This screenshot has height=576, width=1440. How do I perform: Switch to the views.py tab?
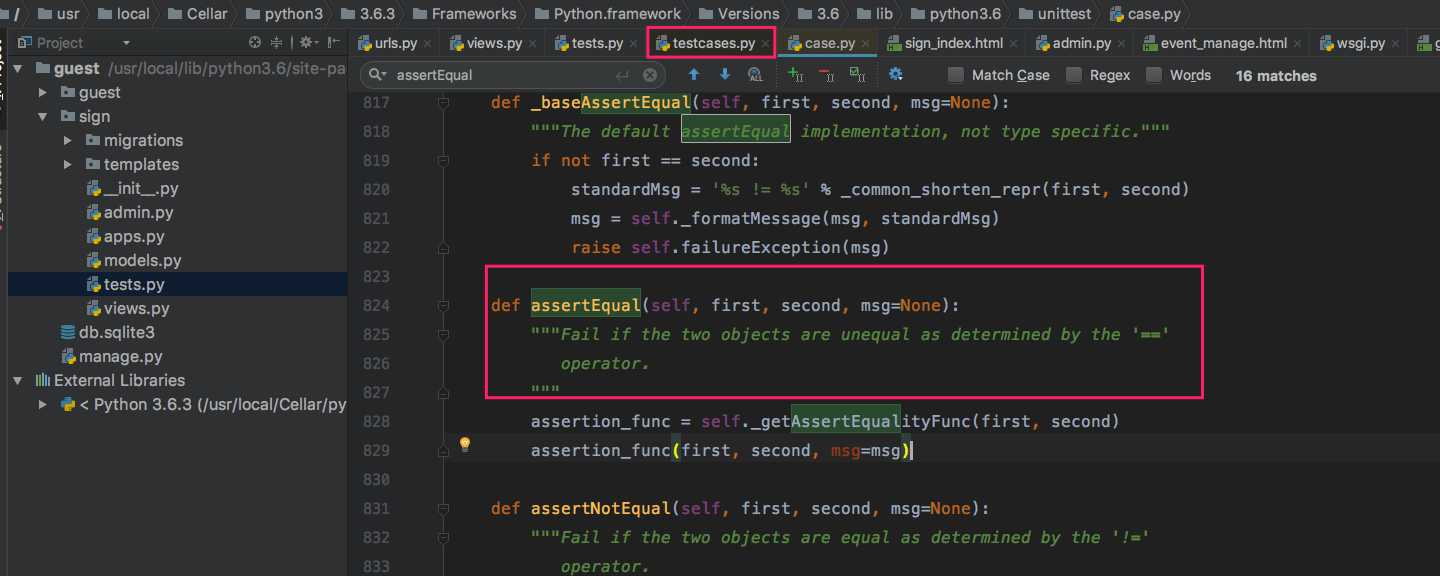(x=493, y=43)
